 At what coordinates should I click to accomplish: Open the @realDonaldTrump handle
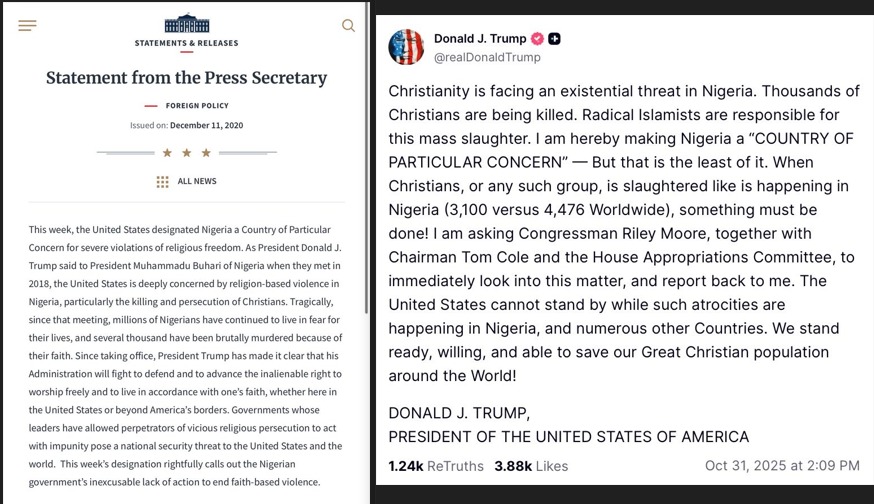(487, 57)
